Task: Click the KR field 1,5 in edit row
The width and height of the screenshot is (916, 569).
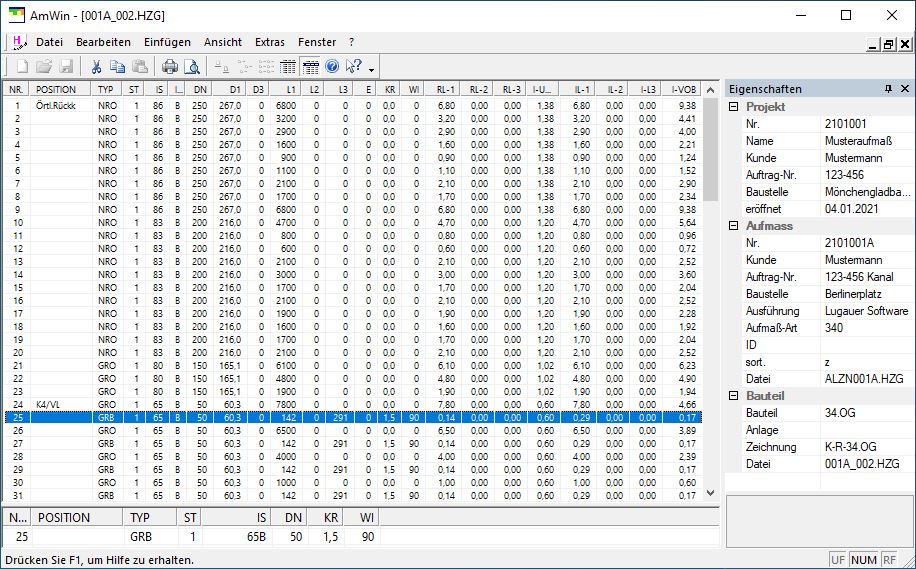Action: pos(323,537)
